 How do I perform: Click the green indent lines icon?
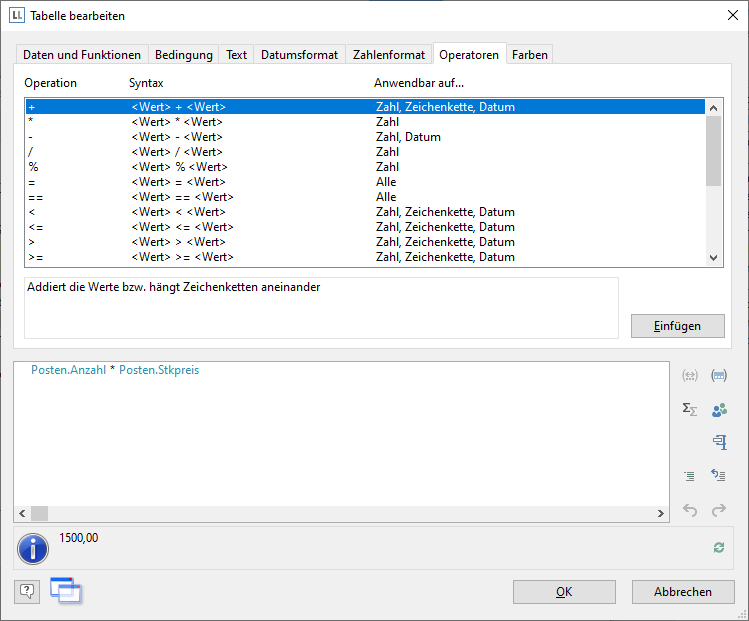click(x=689, y=476)
